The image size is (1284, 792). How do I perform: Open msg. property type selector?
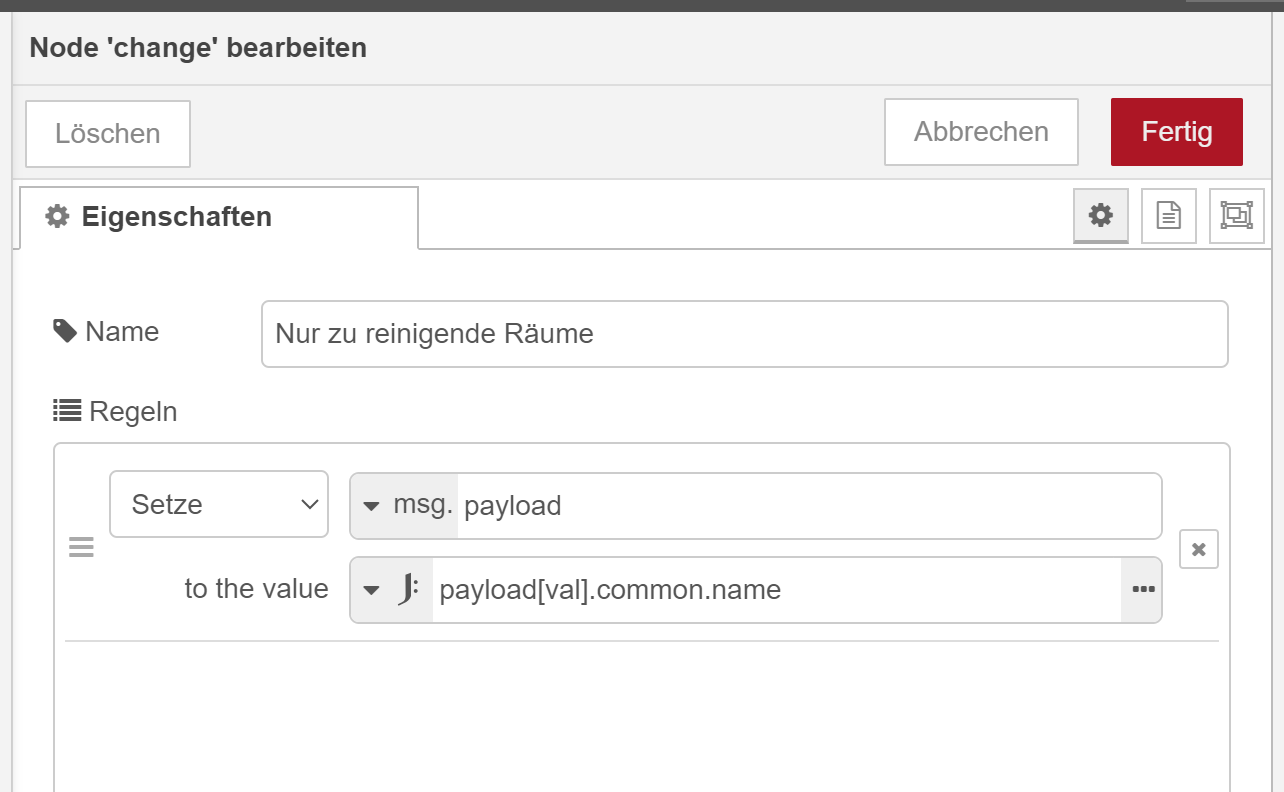click(x=404, y=505)
